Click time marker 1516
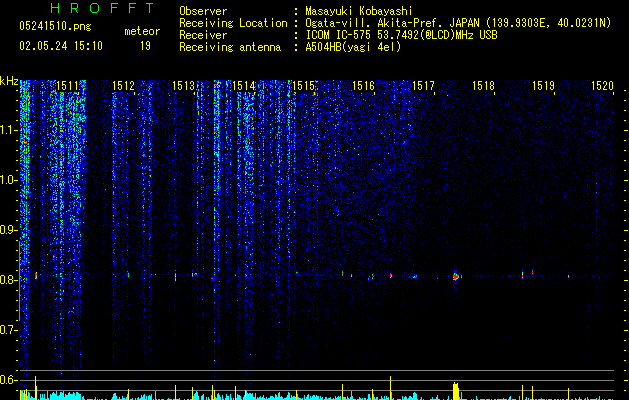This screenshot has height=400, width=629. (363, 86)
